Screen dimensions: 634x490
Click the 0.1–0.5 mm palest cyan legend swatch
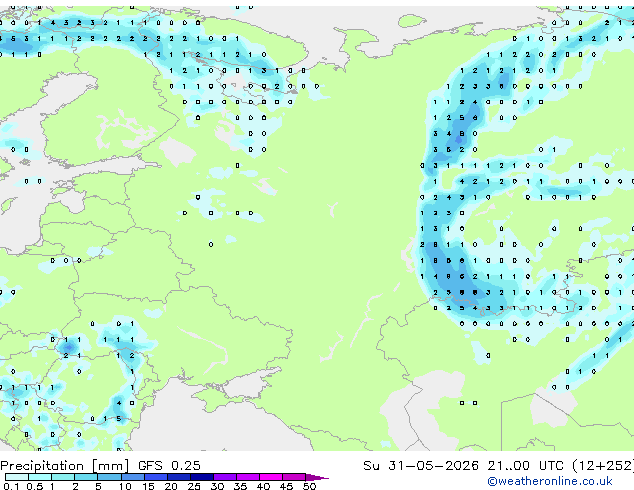(17, 477)
